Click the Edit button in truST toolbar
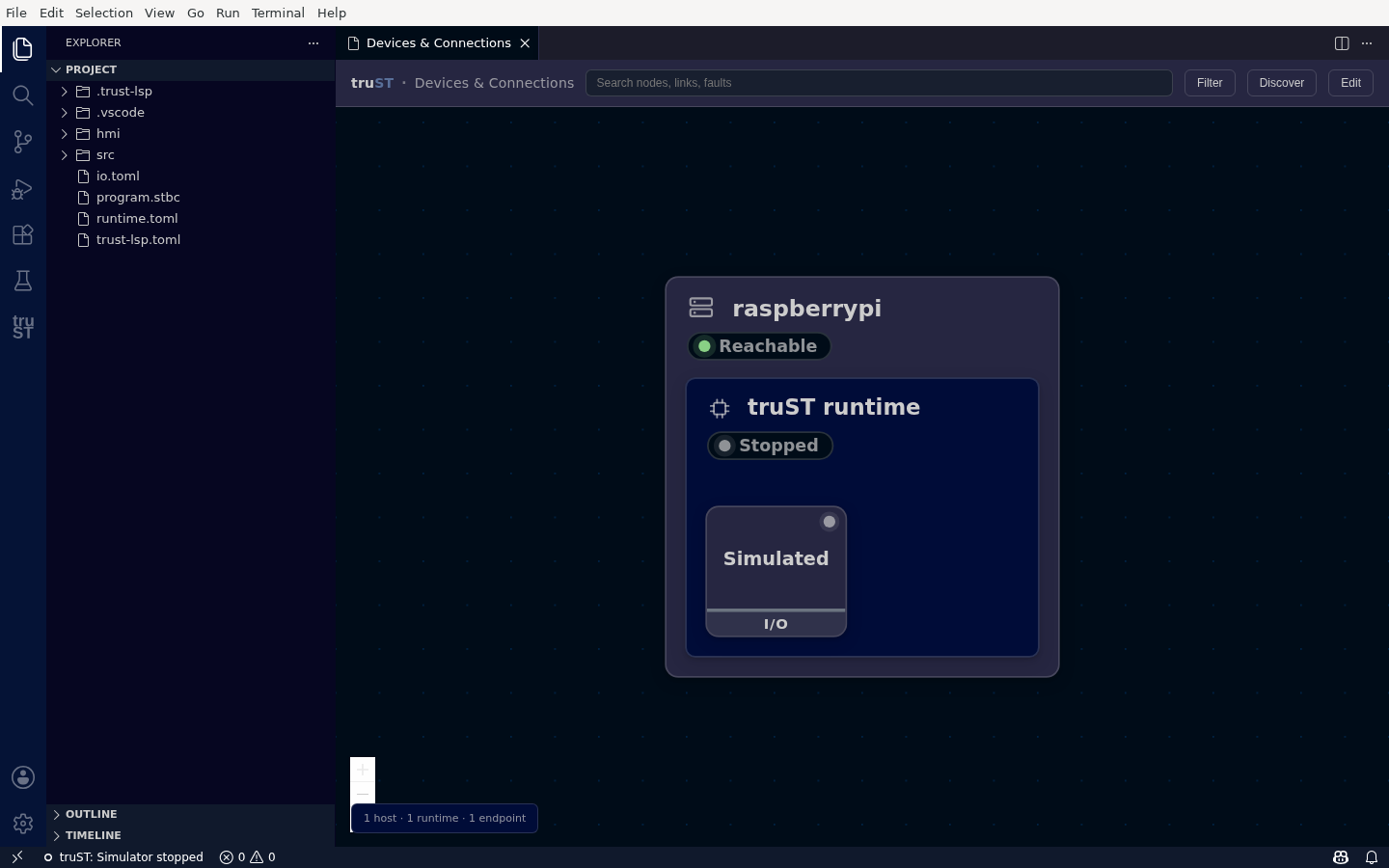1389x868 pixels. click(x=1350, y=83)
